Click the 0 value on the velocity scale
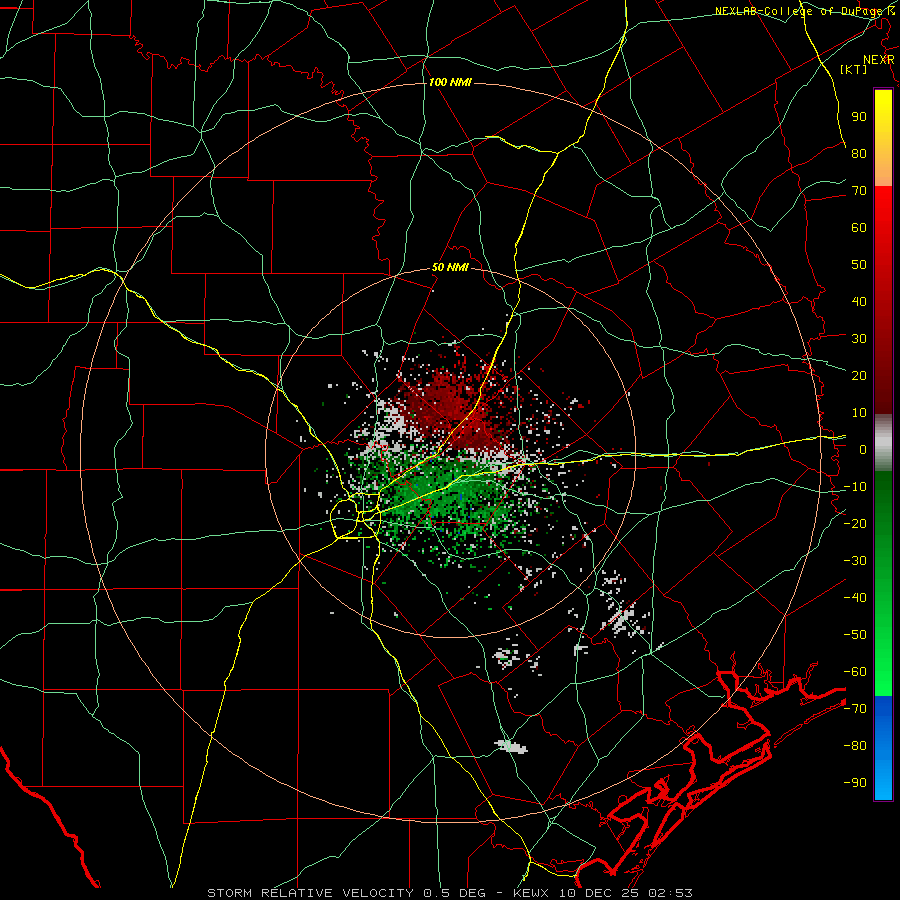This screenshot has height=900, width=900. click(x=863, y=449)
